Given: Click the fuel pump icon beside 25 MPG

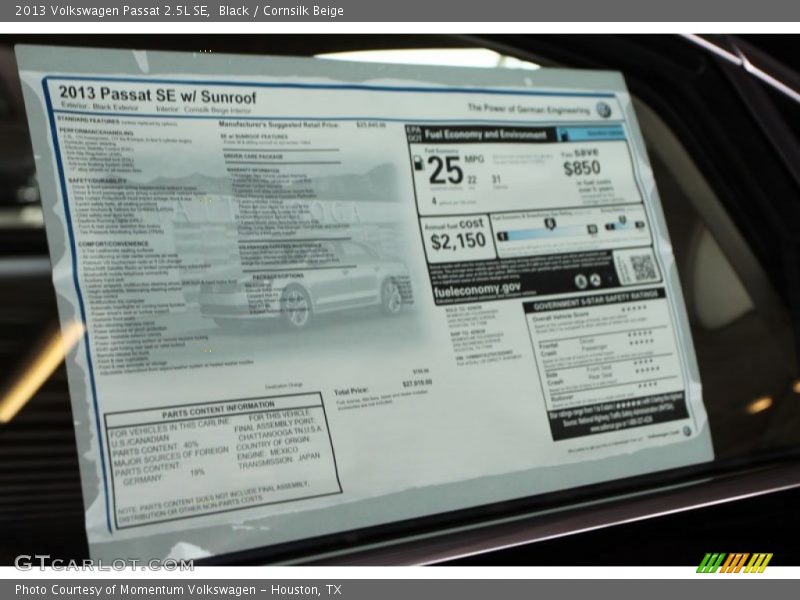Looking at the screenshot, I should point(418,163).
